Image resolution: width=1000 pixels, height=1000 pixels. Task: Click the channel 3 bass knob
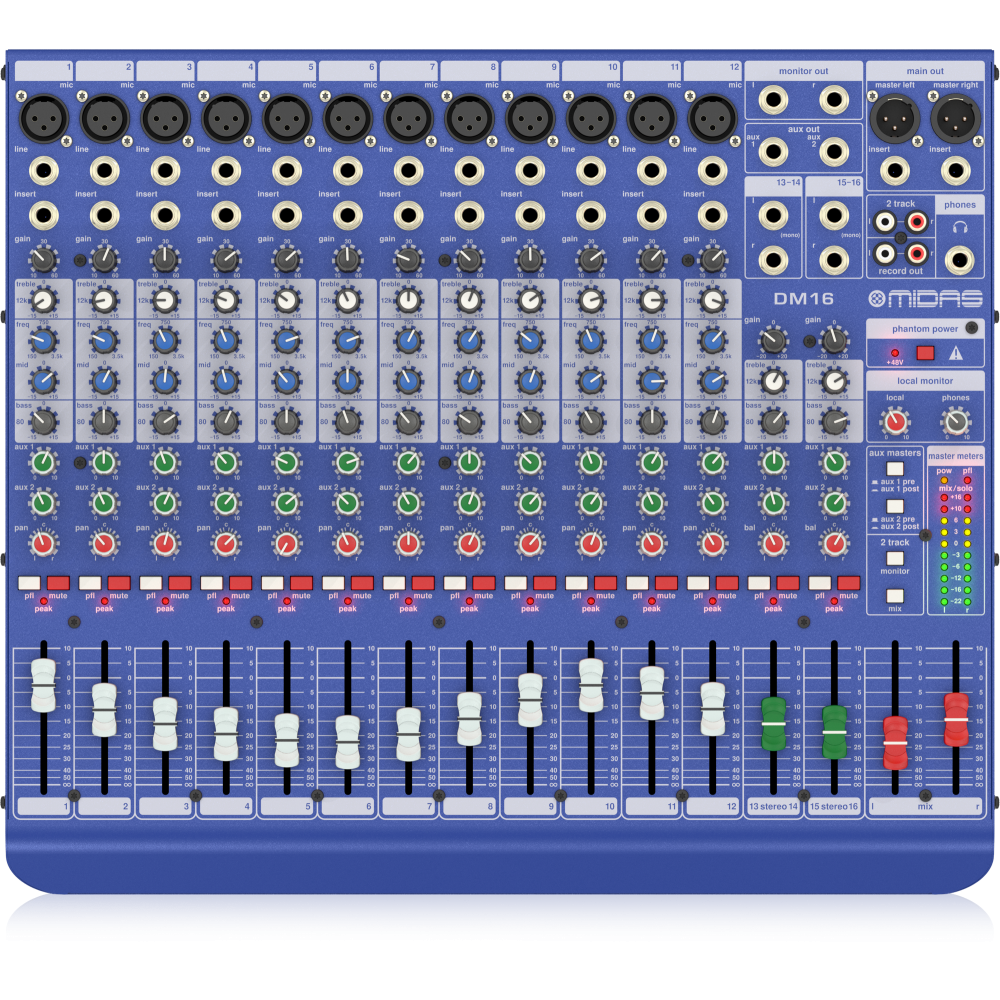click(x=165, y=422)
